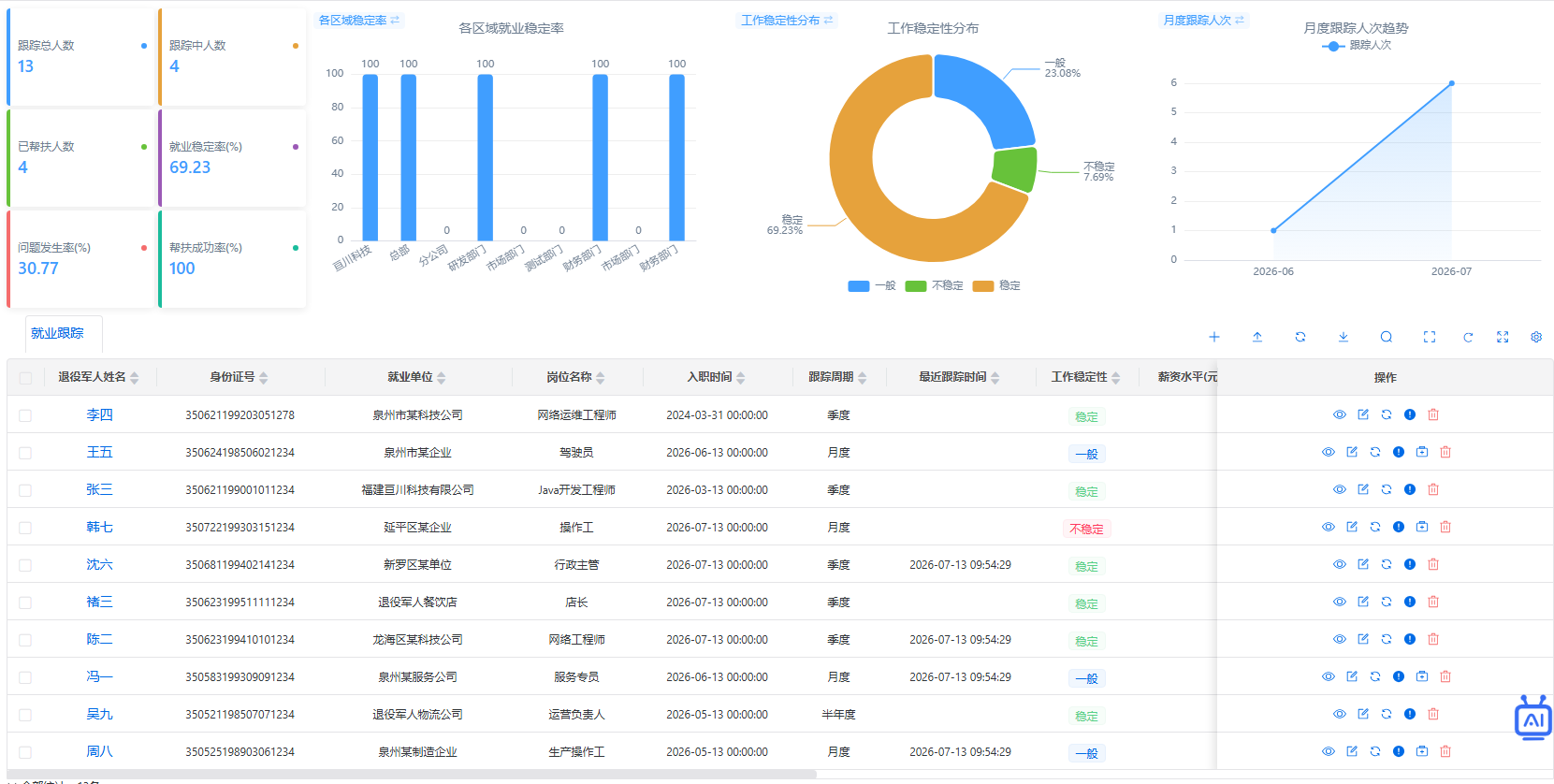Click the medical kit icon in 冯一's row
This screenshot has width=1554, height=784.
coord(1421,676)
